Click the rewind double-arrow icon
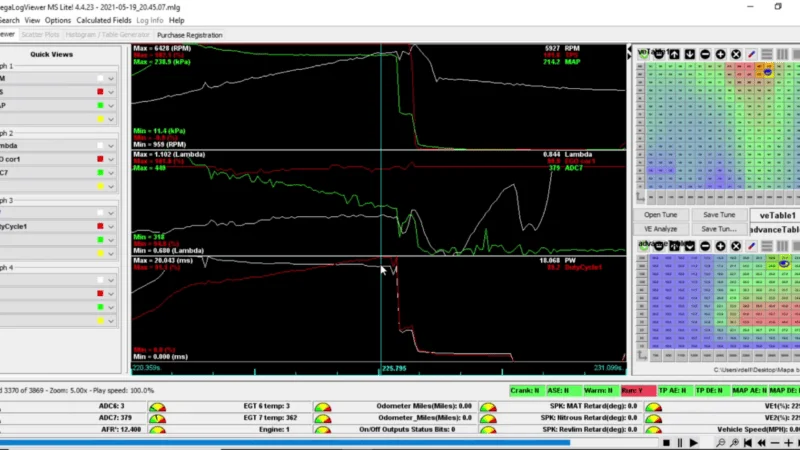The width and height of the screenshot is (800, 450). coord(761,443)
